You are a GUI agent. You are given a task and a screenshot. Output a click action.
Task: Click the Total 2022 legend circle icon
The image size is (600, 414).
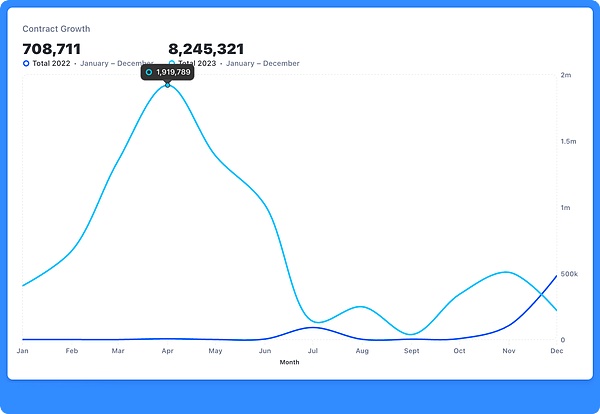point(26,63)
